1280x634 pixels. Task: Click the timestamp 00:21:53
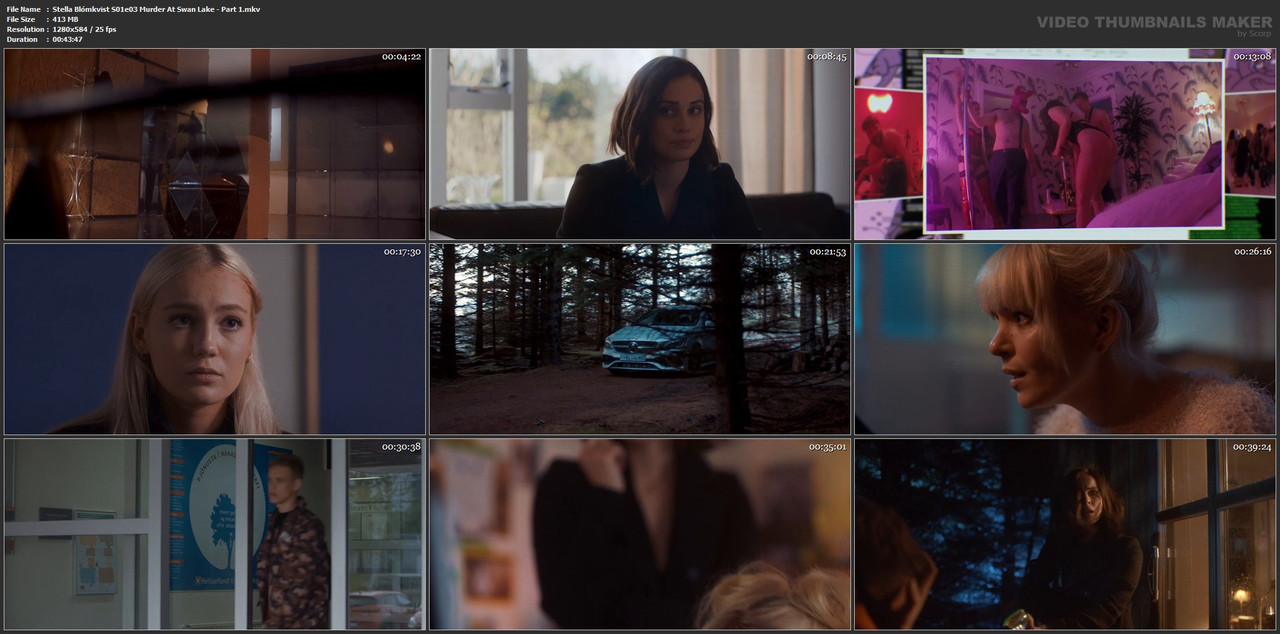(x=827, y=252)
